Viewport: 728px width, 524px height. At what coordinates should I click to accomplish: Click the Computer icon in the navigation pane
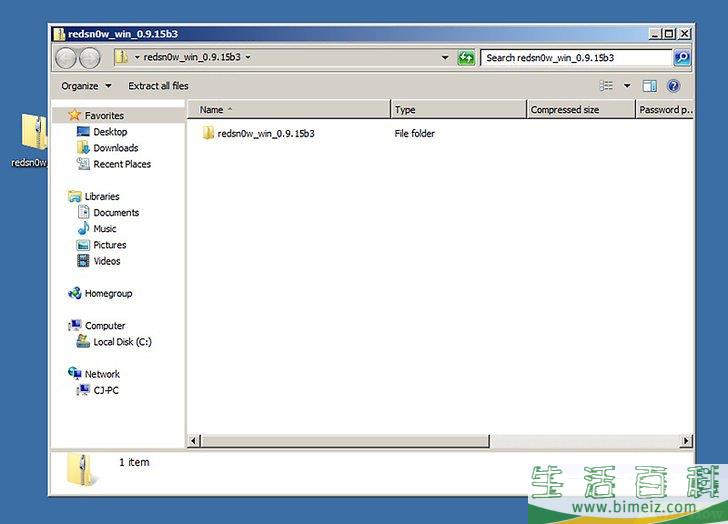pyautogui.click(x=75, y=325)
